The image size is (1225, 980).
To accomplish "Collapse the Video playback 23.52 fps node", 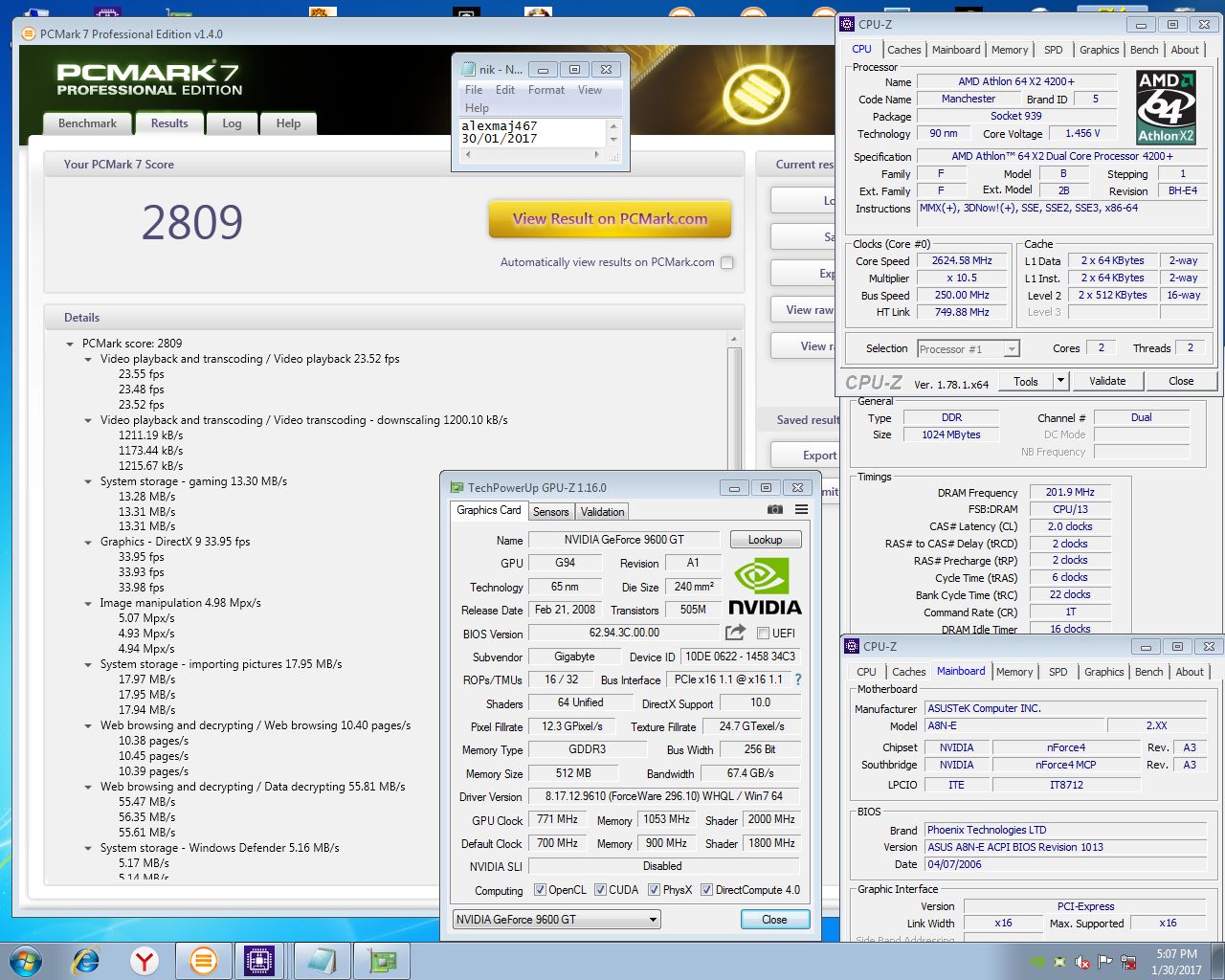I will (x=88, y=359).
